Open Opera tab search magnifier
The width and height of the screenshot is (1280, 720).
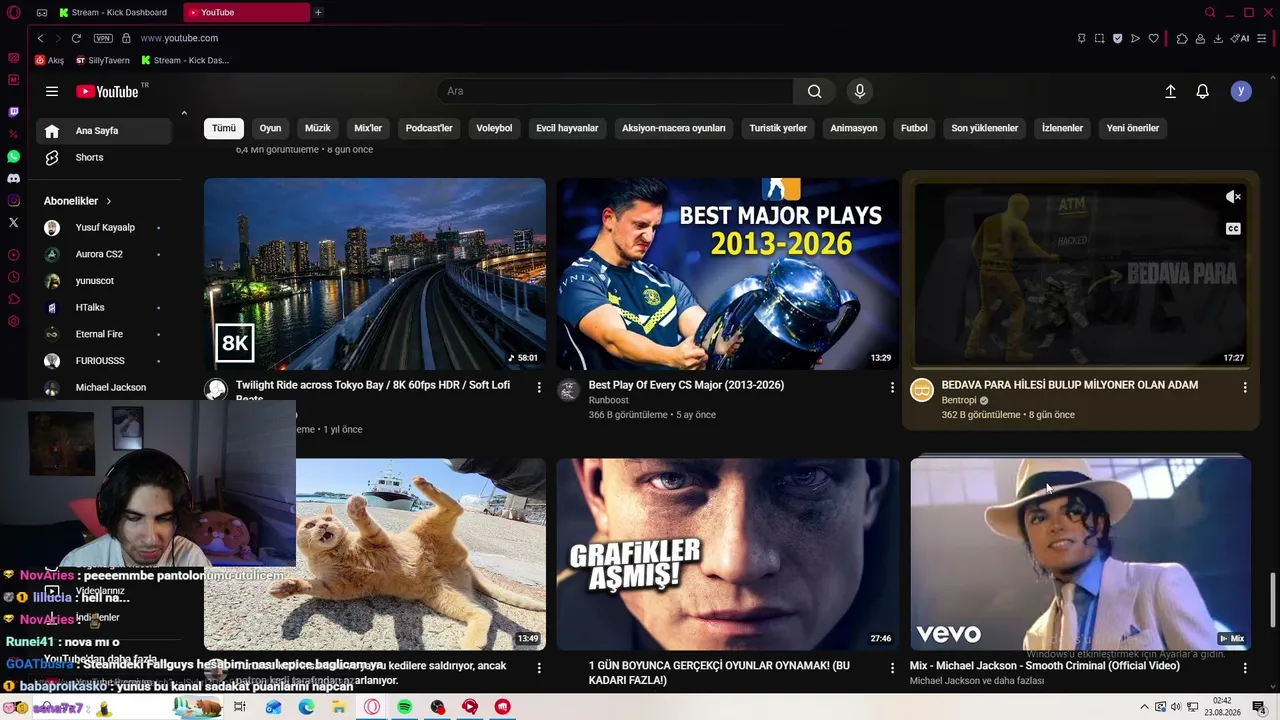coord(1210,12)
